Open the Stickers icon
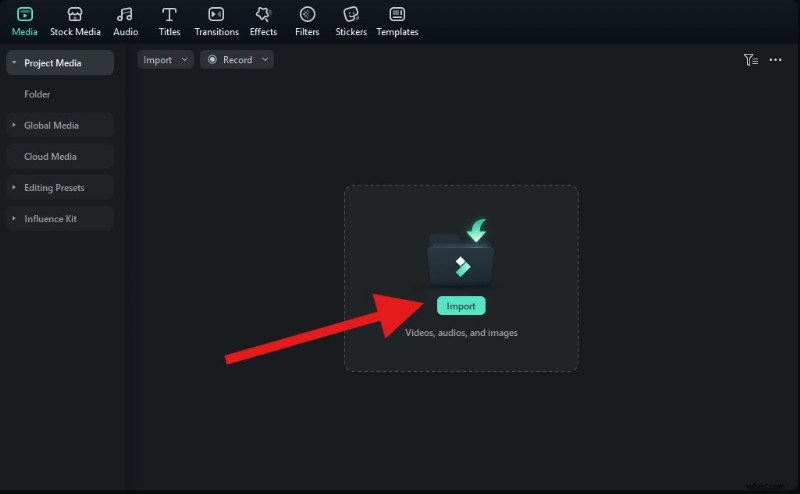Viewport: 800px width, 494px height. [351, 14]
